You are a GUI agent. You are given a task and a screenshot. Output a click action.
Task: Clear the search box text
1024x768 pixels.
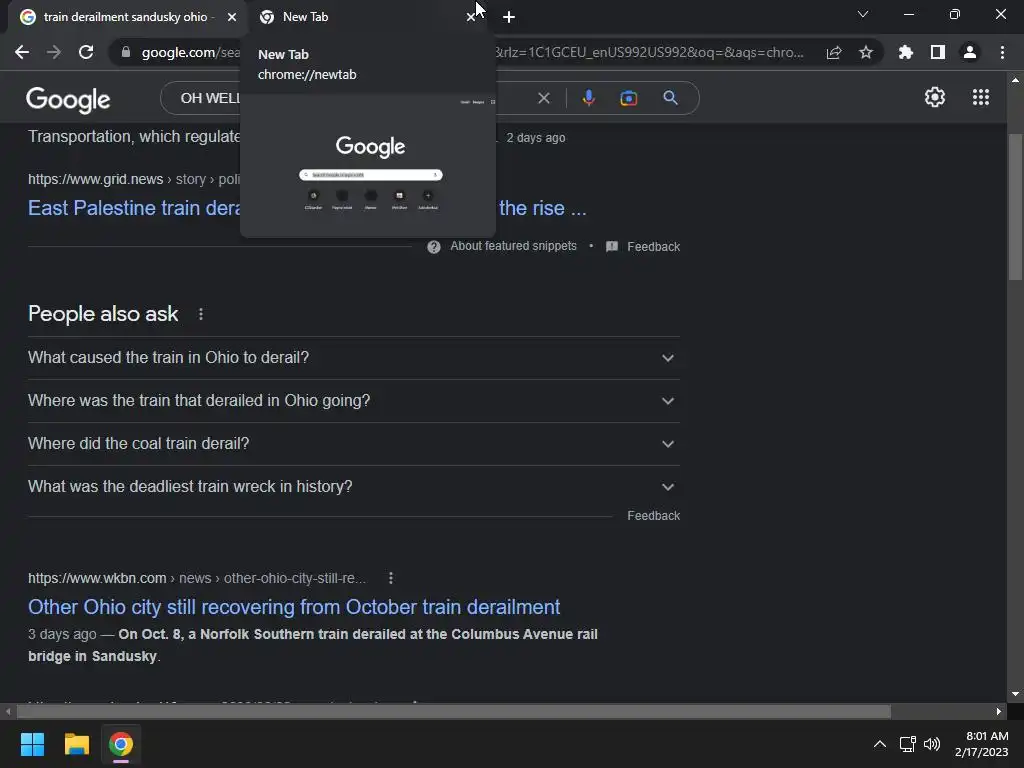tap(543, 98)
